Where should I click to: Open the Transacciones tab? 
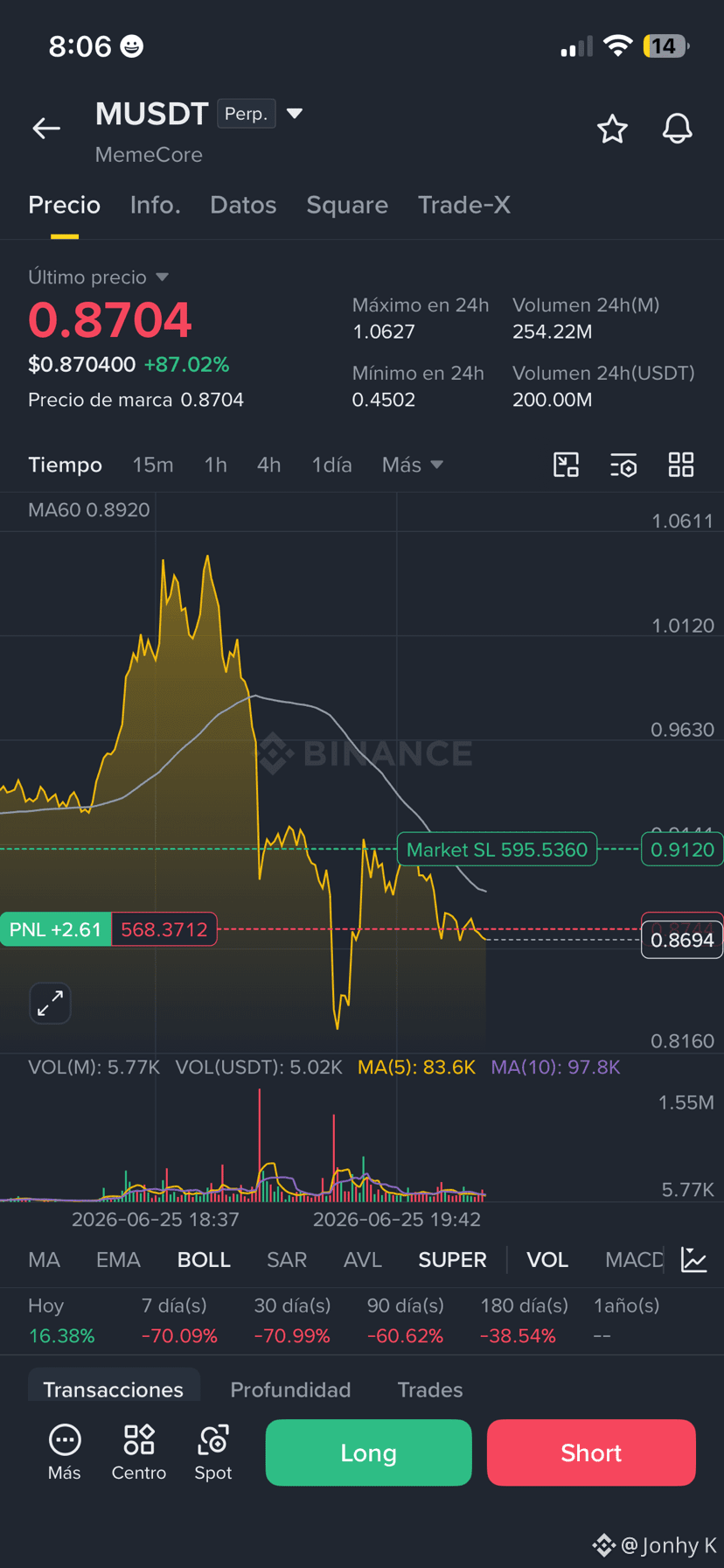pos(114,1389)
